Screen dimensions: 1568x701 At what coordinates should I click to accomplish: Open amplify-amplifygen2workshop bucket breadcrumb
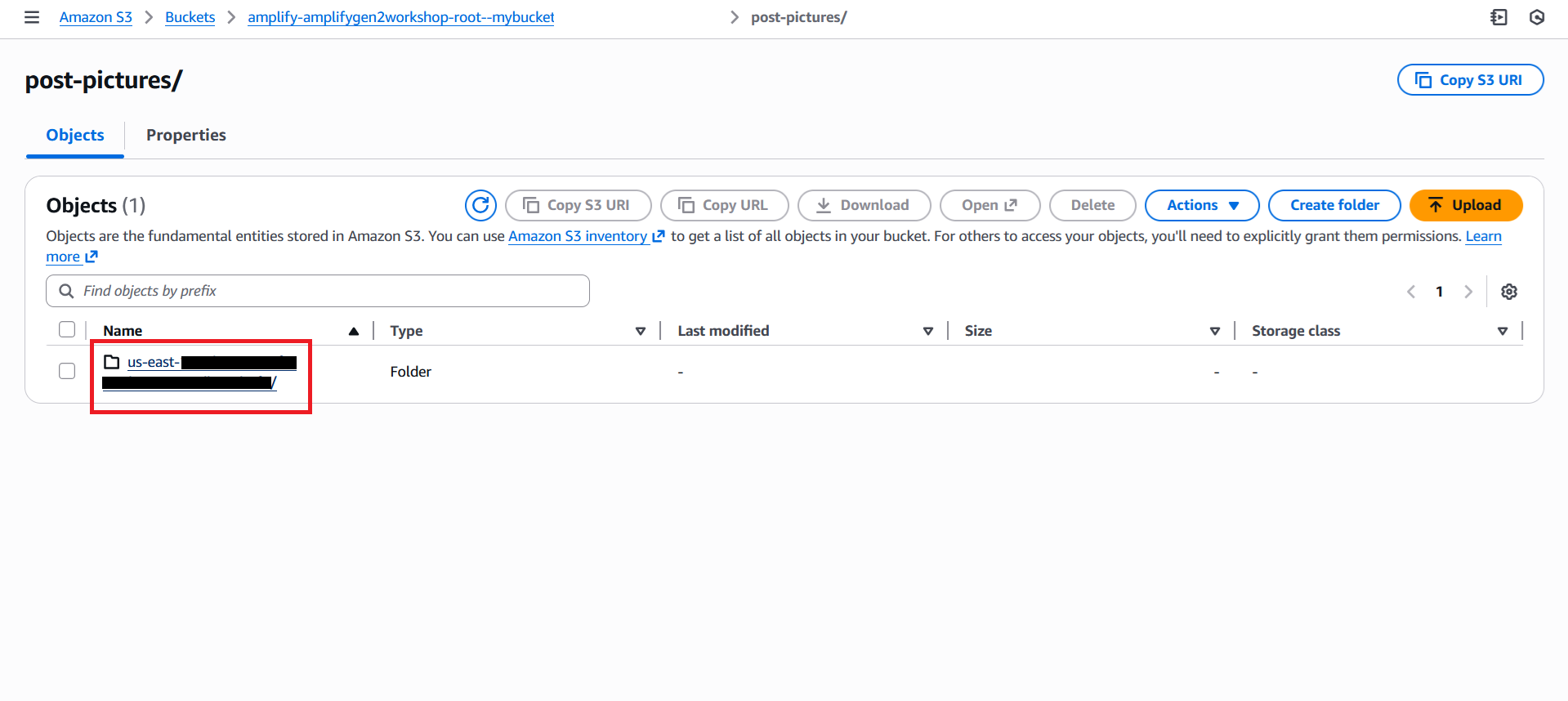point(401,17)
